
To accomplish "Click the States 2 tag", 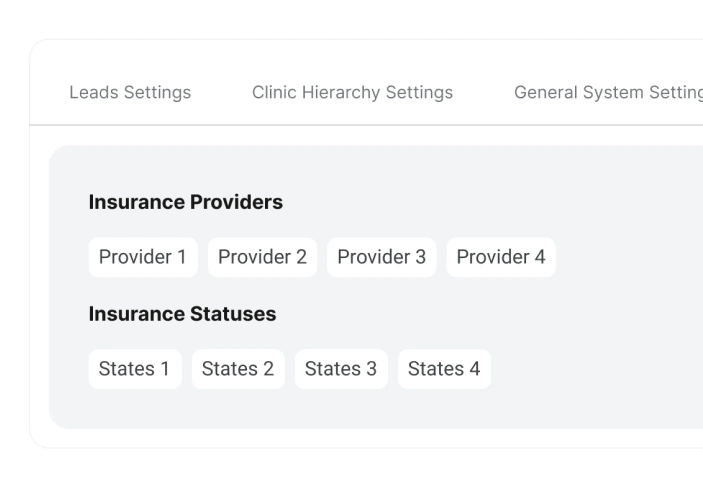I will pos(238,369).
